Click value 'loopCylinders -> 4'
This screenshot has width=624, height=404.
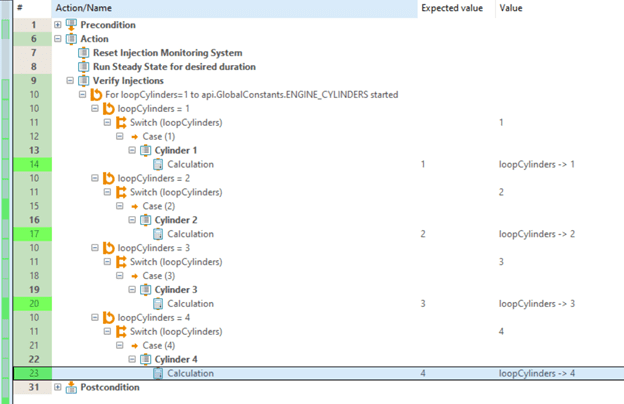point(537,373)
